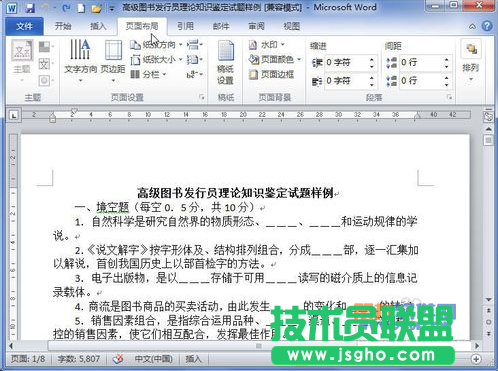This screenshot has width=498, height=371.
Task: Open the 排列 arrange dropdown
Action: click(471, 61)
